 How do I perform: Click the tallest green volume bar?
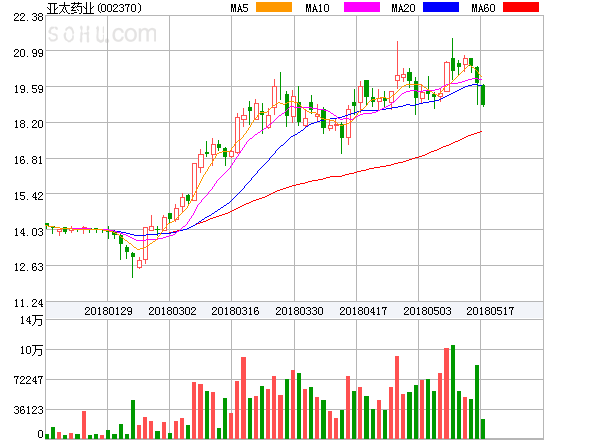click(453, 392)
